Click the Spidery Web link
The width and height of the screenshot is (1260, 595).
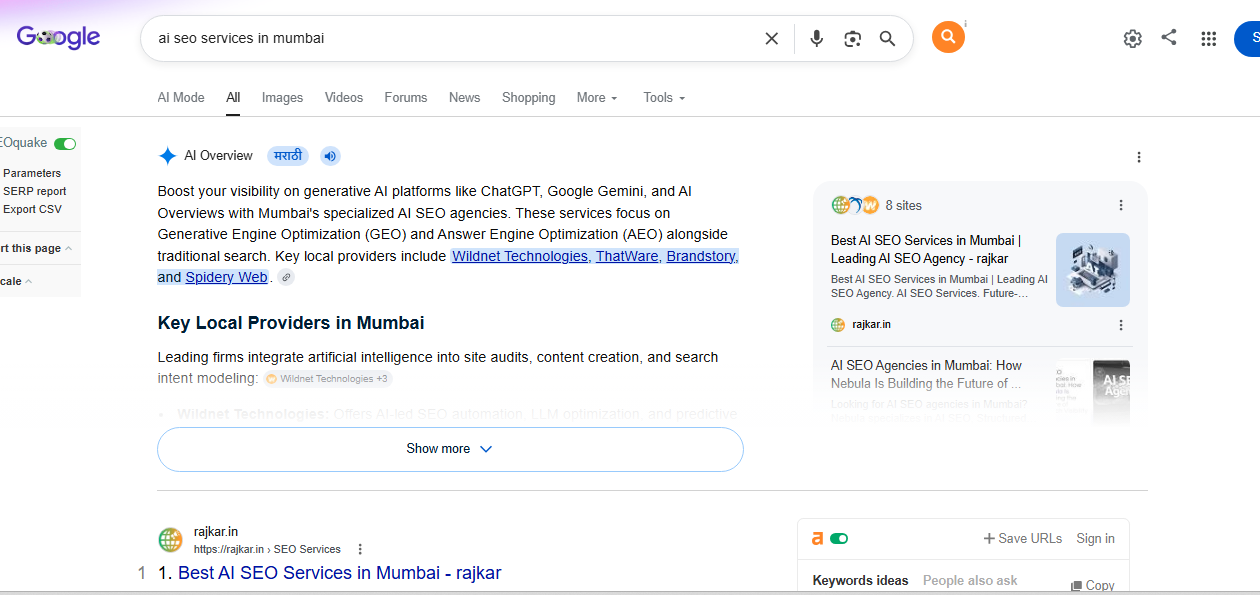point(226,277)
